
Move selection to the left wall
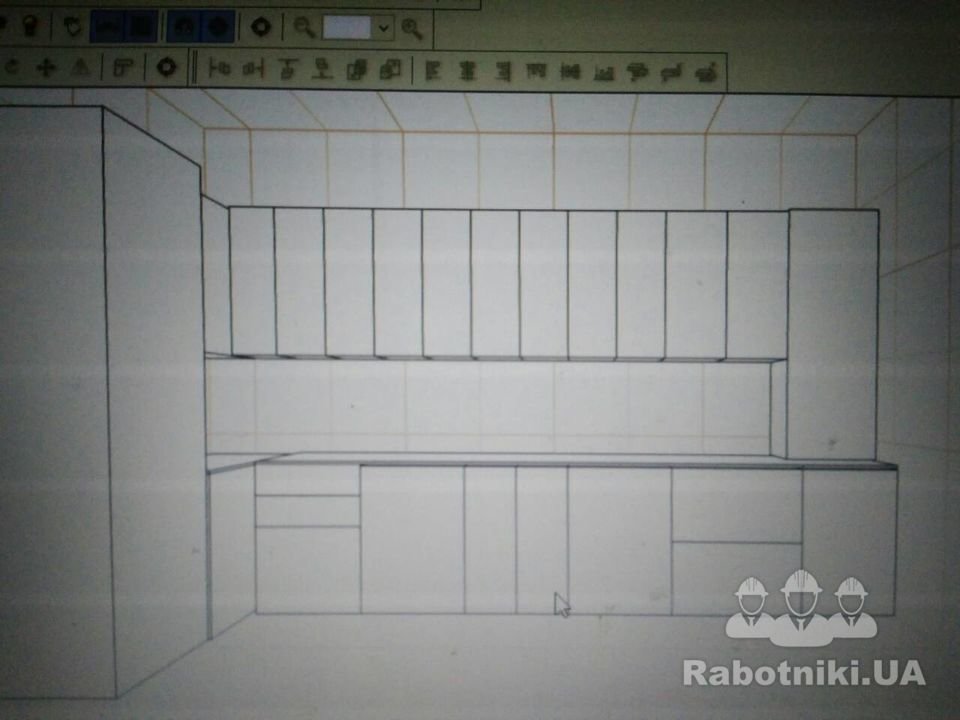point(219,69)
